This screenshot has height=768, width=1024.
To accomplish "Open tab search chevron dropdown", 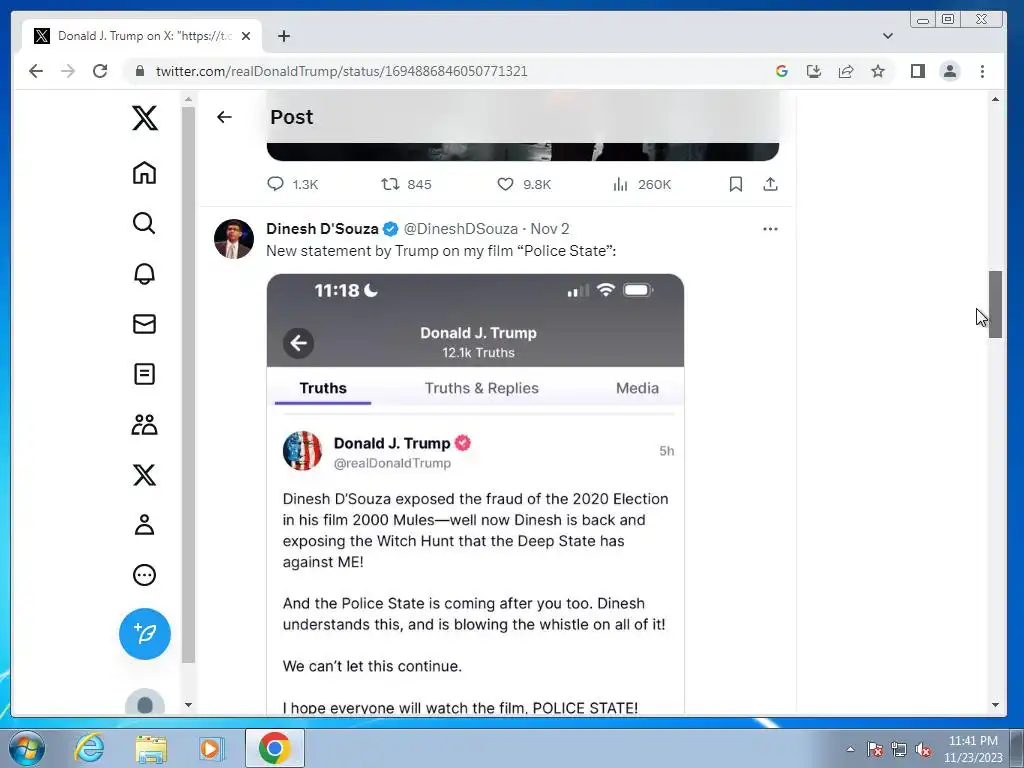I will point(888,36).
